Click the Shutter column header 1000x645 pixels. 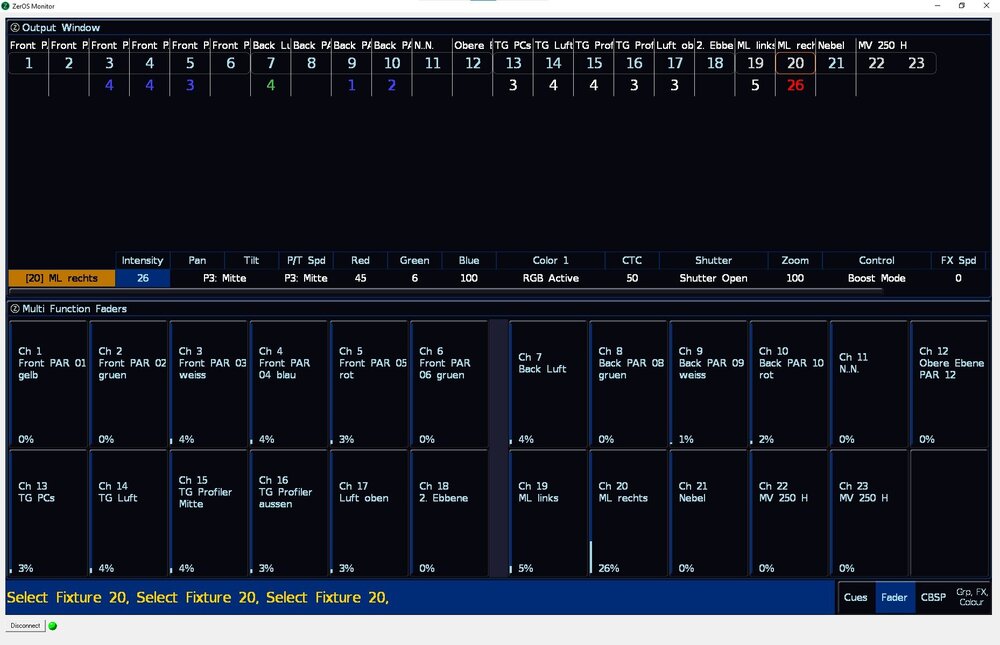(713, 260)
